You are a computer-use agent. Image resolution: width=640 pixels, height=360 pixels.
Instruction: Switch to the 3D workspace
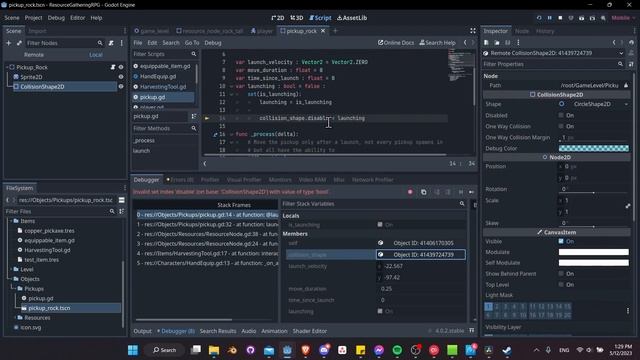click(x=297, y=18)
